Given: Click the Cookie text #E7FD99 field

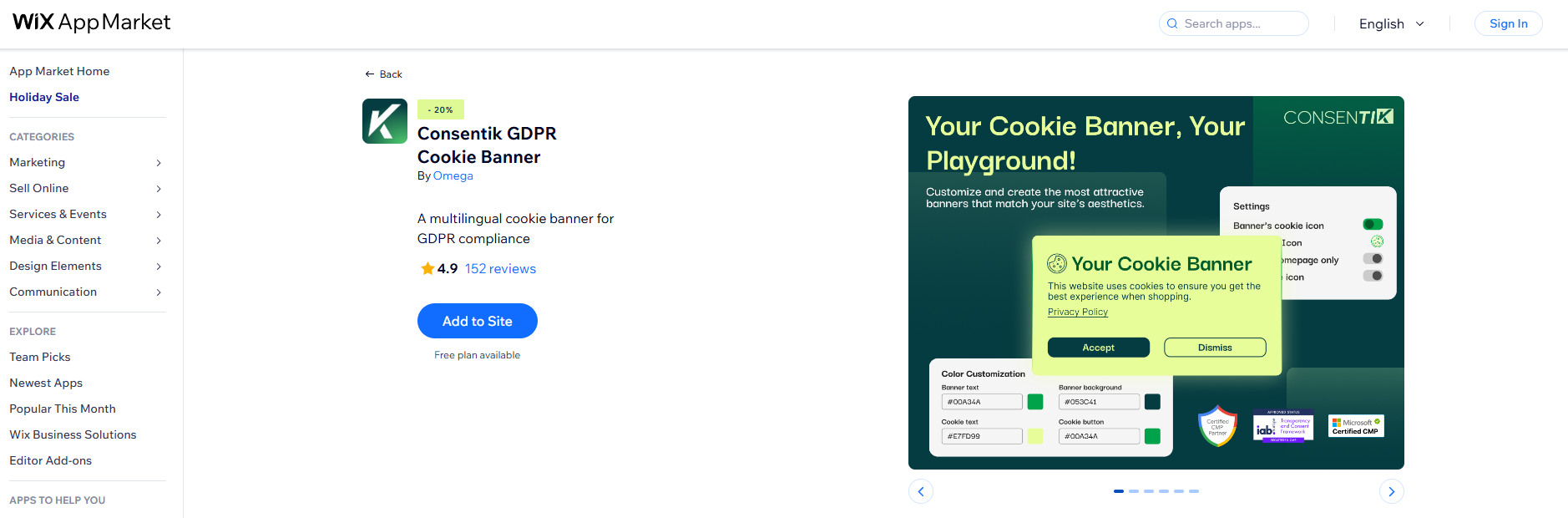Looking at the screenshot, I should click(x=982, y=436).
